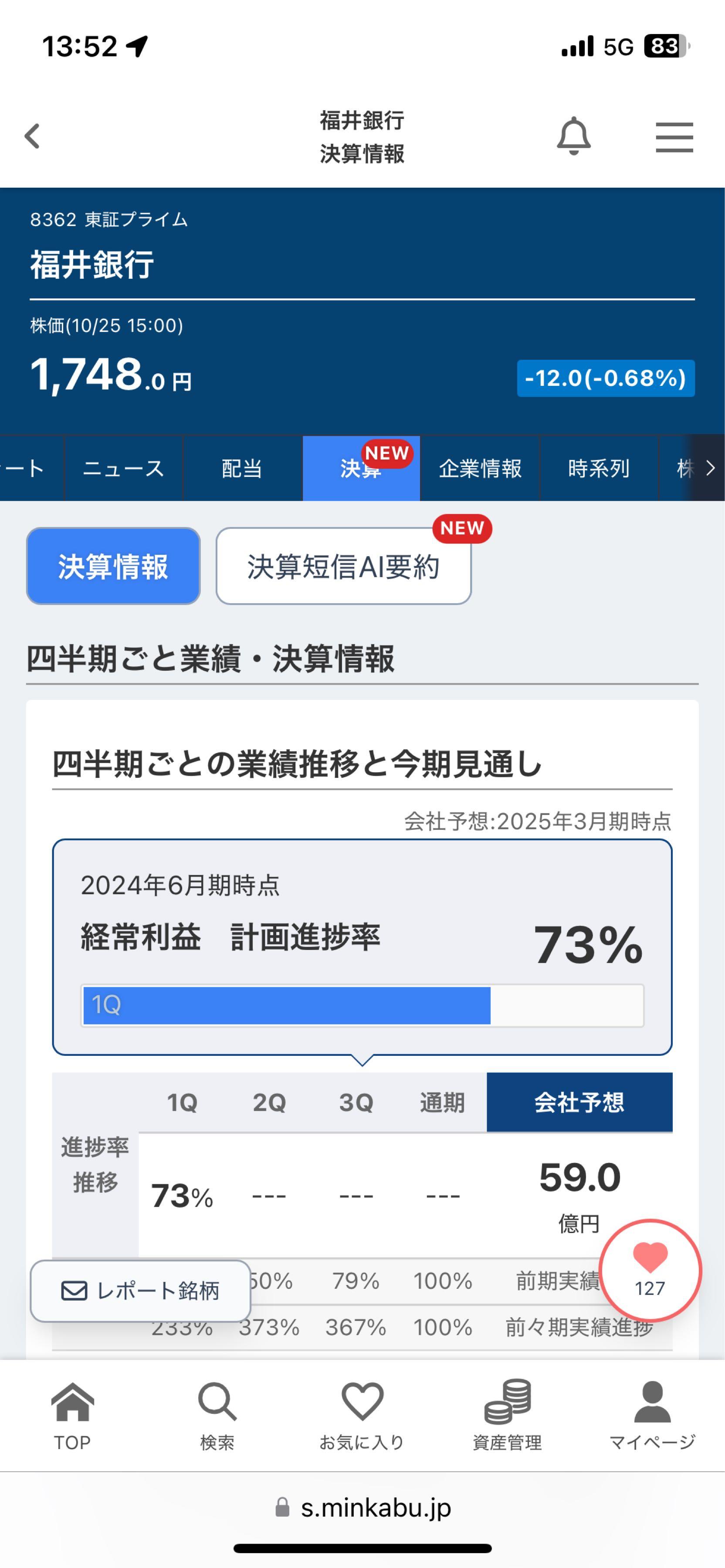Enable the 決算情報 view
The image size is (725, 1568).
click(x=112, y=566)
